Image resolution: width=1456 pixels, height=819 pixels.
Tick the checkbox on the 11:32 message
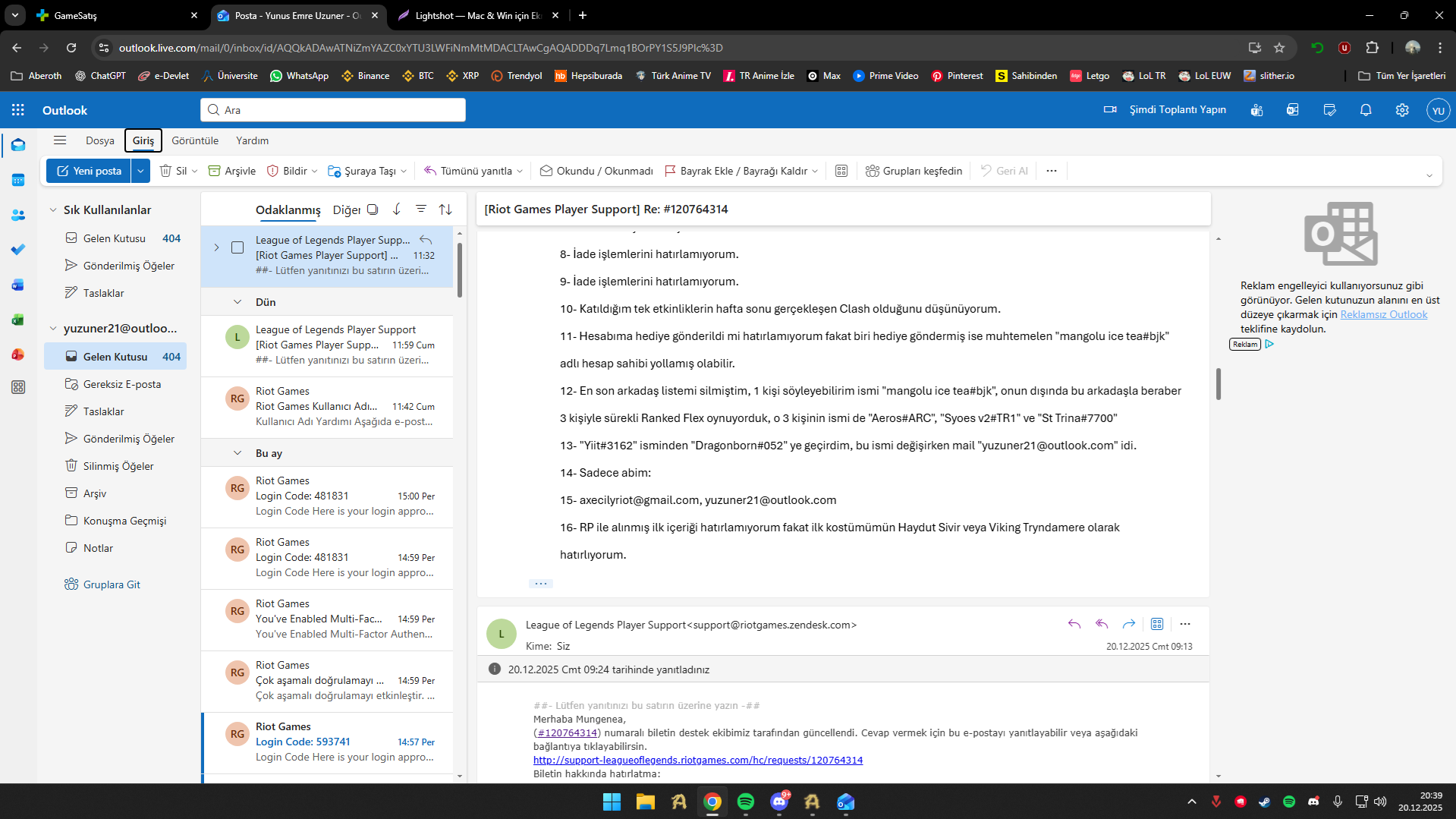237,247
